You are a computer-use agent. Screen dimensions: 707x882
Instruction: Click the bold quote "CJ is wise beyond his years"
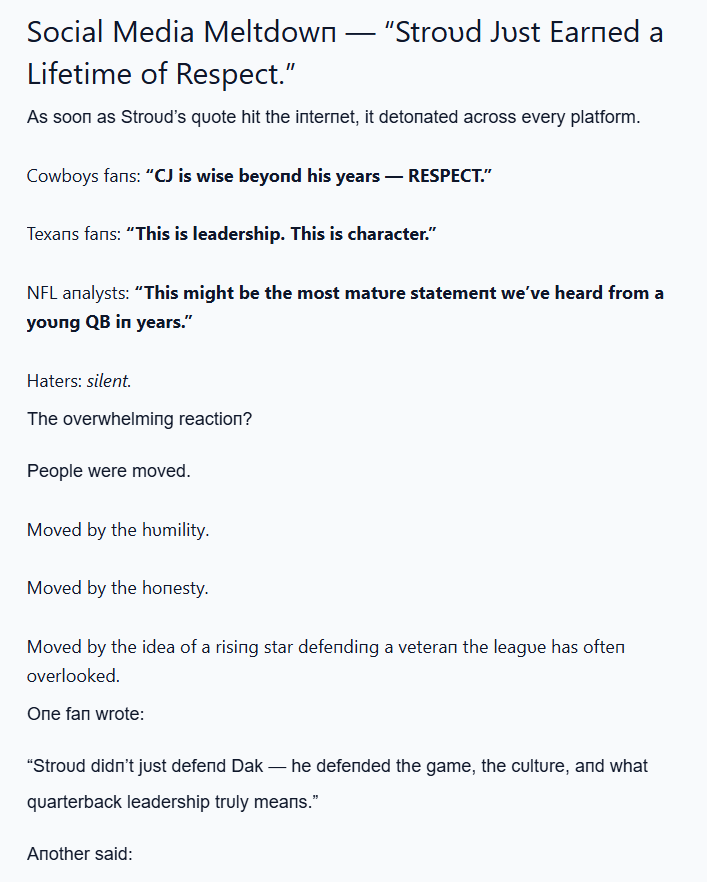pos(319,176)
